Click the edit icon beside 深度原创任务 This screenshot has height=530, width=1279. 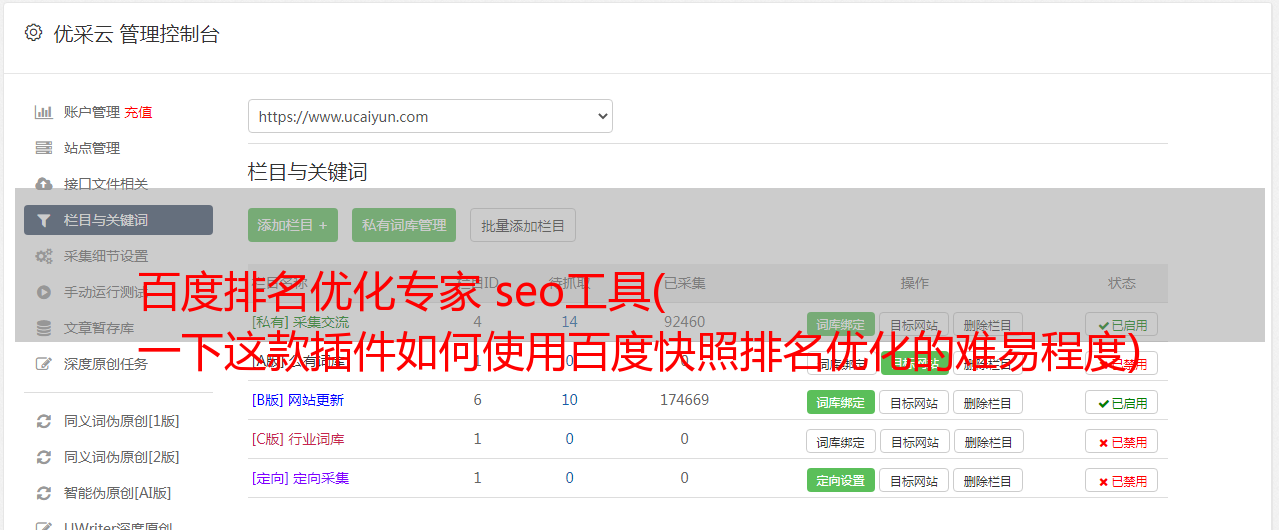point(44,364)
